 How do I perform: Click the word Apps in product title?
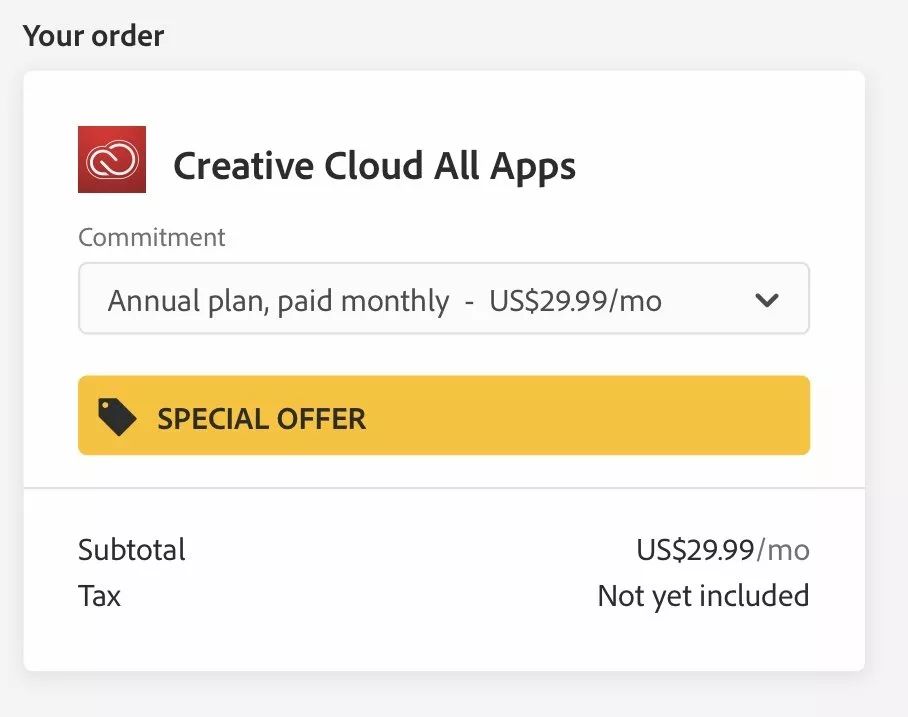coord(533,166)
